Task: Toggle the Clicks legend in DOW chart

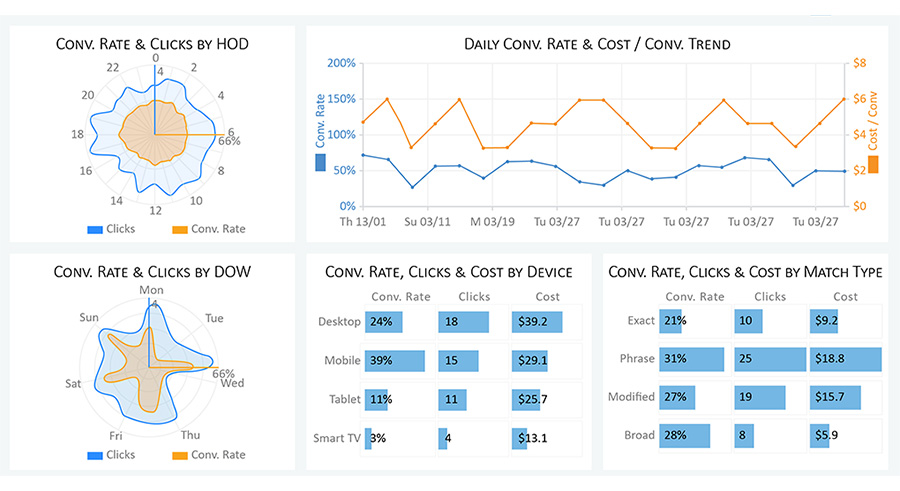Action: point(111,455)
